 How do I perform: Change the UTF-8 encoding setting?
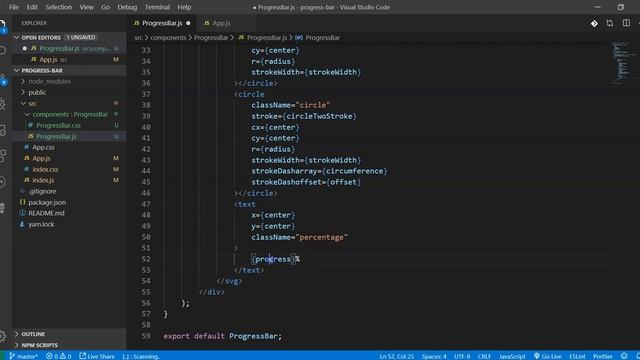462,356
